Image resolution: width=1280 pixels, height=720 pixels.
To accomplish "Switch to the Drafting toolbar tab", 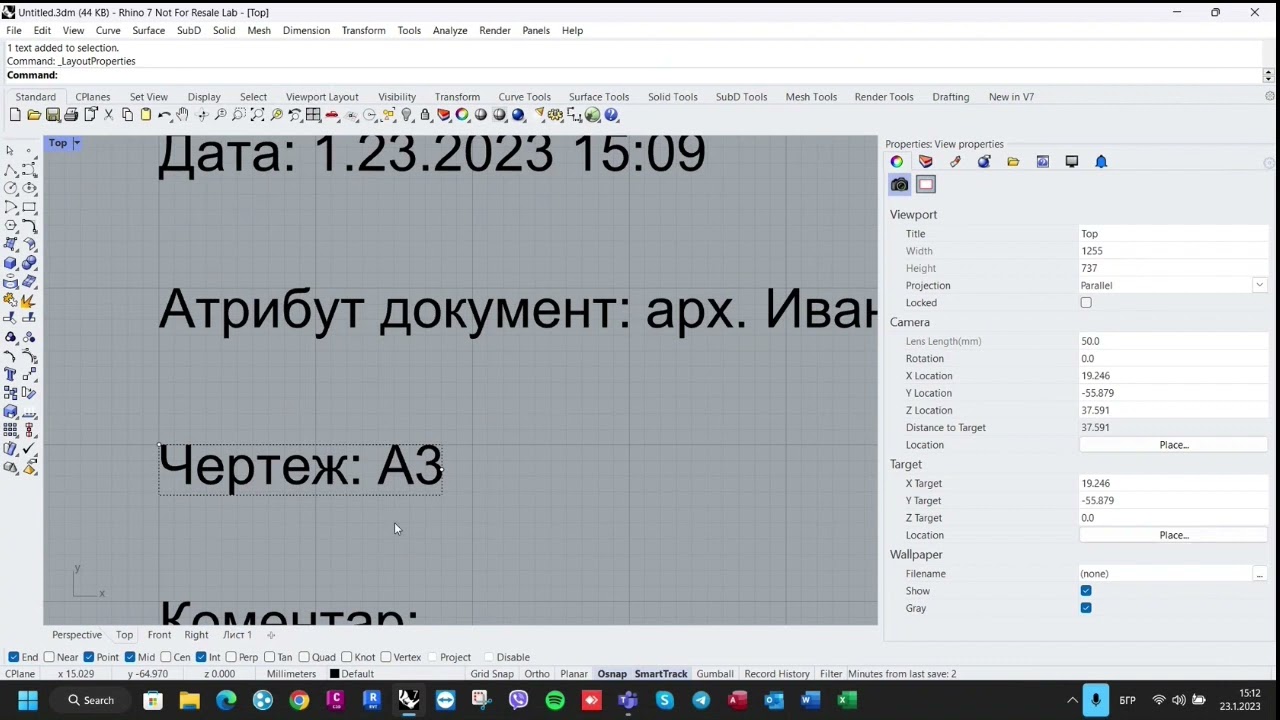I will pos(950,97).
